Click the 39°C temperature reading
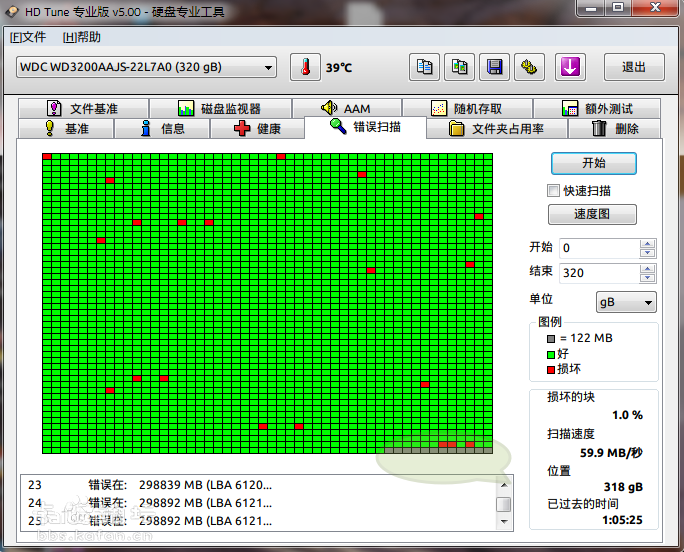The width and height of the screenshot is (684, 552). click(x=339, y=68)
